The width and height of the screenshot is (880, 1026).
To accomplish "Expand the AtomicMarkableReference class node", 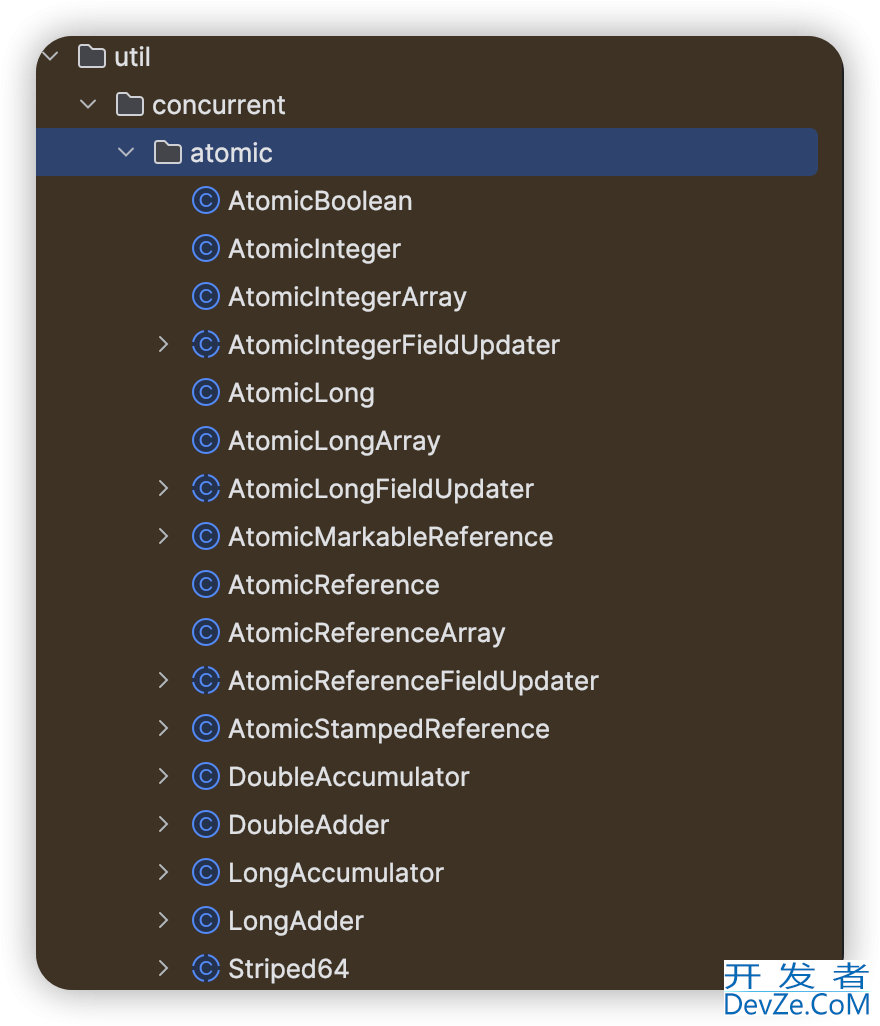I will click(164, 537).
